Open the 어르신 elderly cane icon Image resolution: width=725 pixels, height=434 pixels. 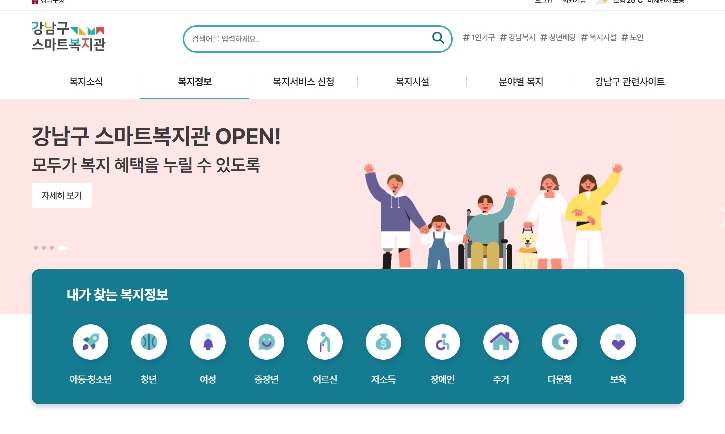325,342
